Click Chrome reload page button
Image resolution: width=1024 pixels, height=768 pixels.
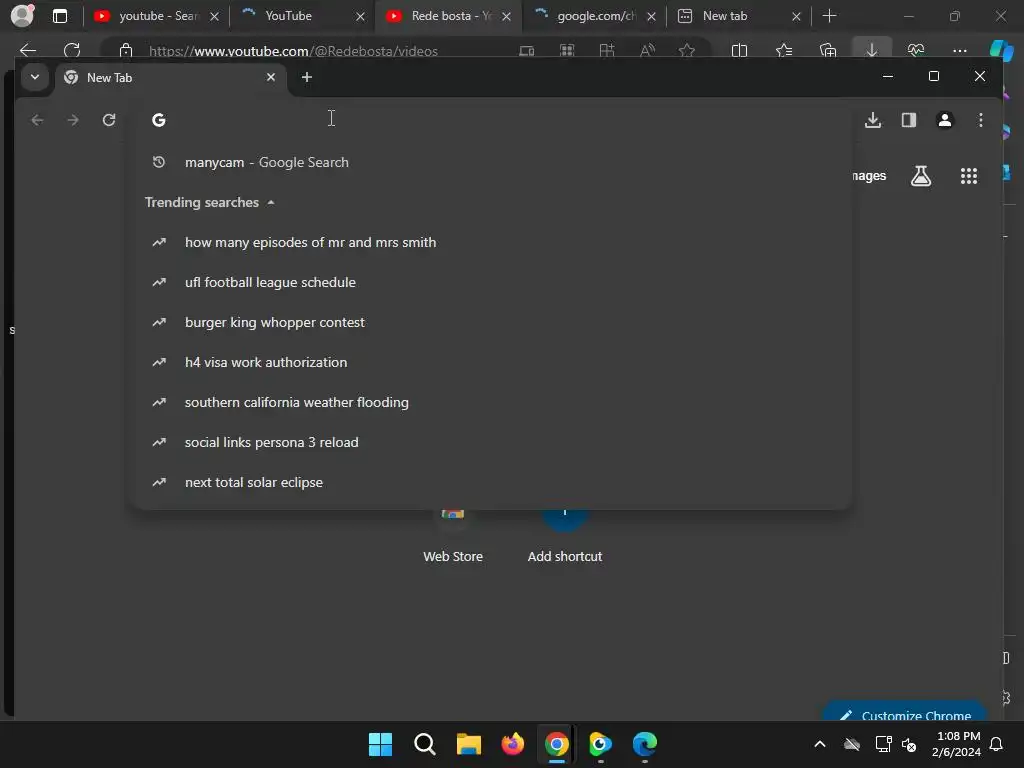tap(109, 120)
